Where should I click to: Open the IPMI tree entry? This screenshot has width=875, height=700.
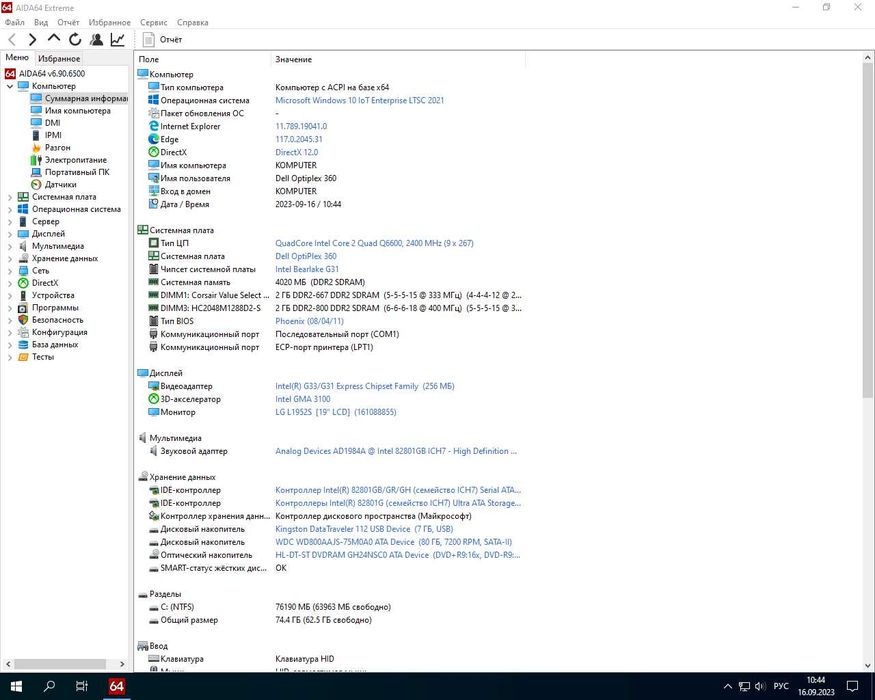click(53, 135)
